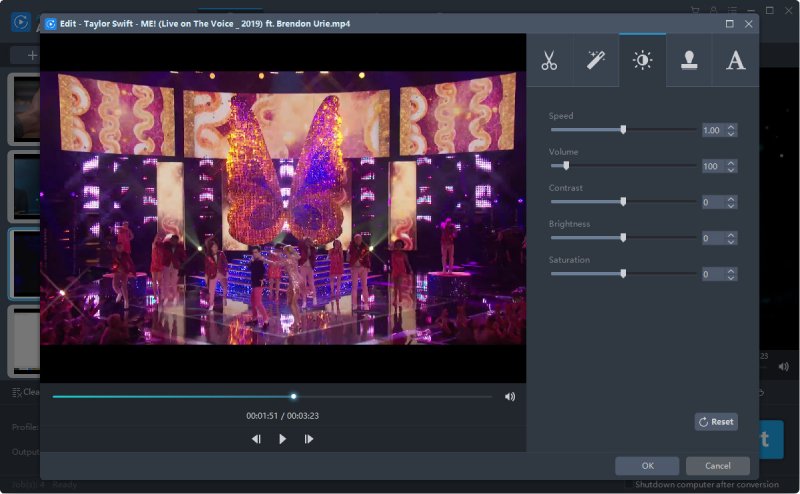The width and height of the screenshot is (800, 494).
Task: Click the Speed slider handle
Action: click(x=623, y=130)
